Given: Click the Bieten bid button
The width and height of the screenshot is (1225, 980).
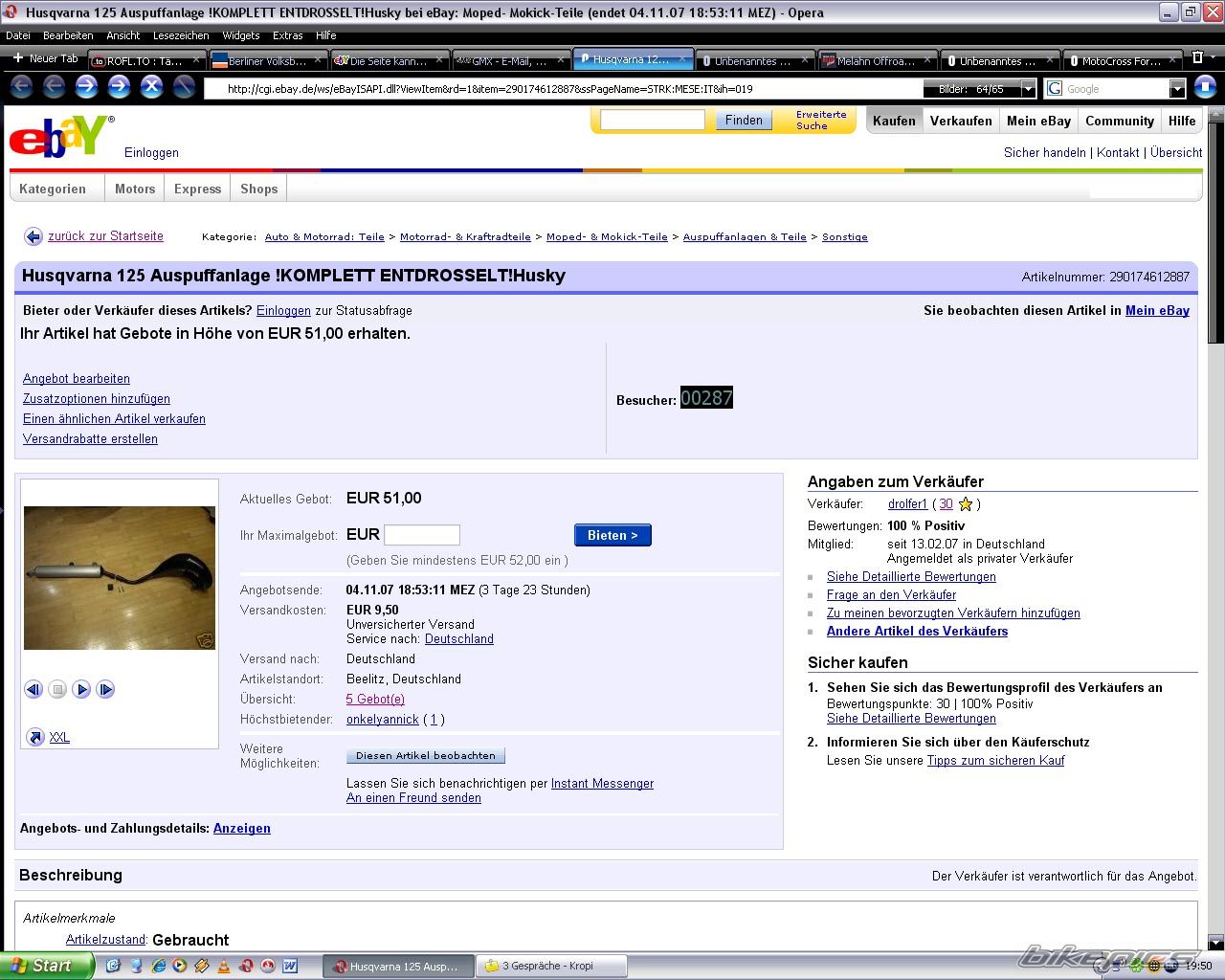Looking at the screenshot, I should coord(612,535).
